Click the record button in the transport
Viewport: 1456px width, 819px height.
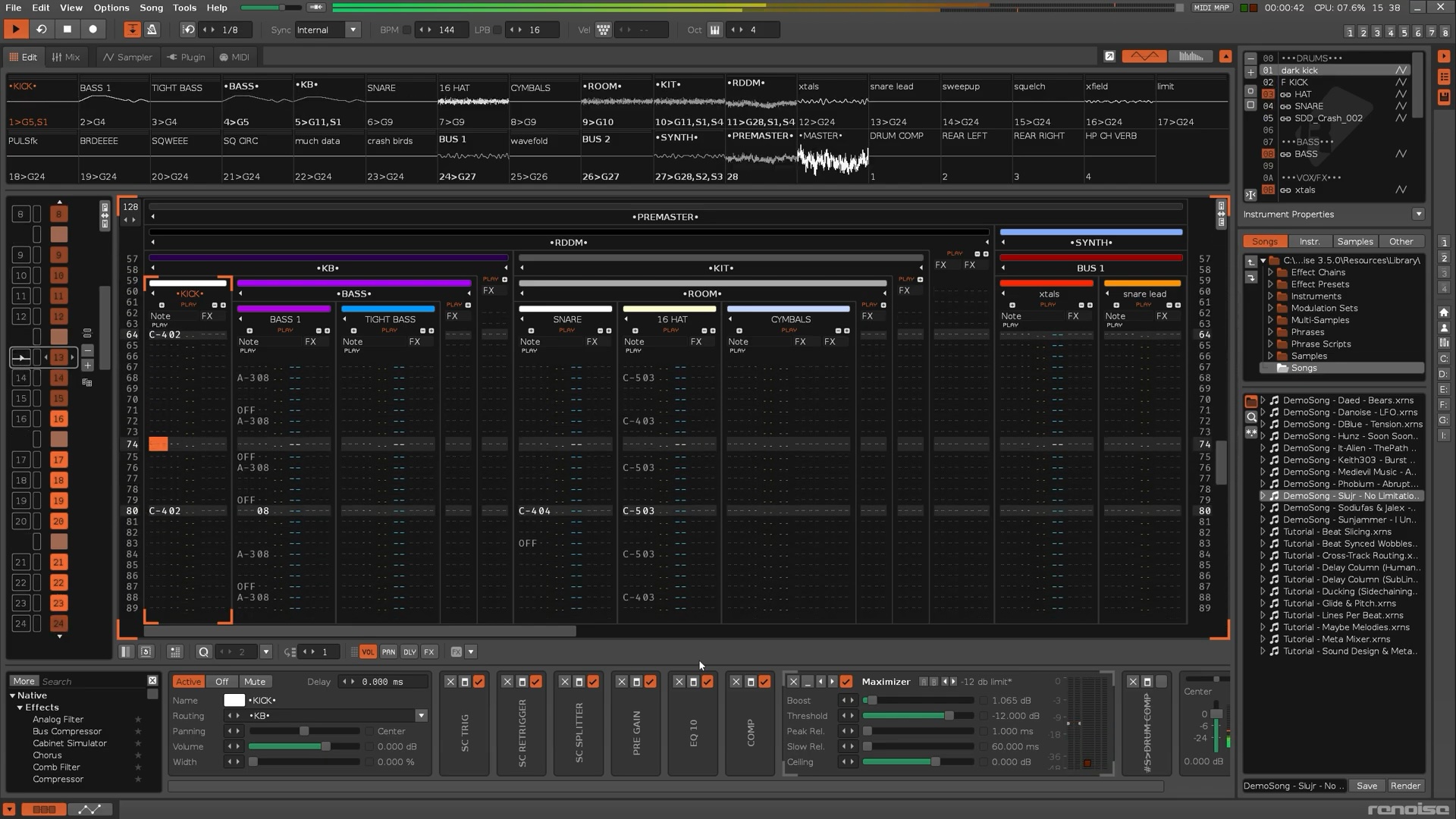[93, 30]
